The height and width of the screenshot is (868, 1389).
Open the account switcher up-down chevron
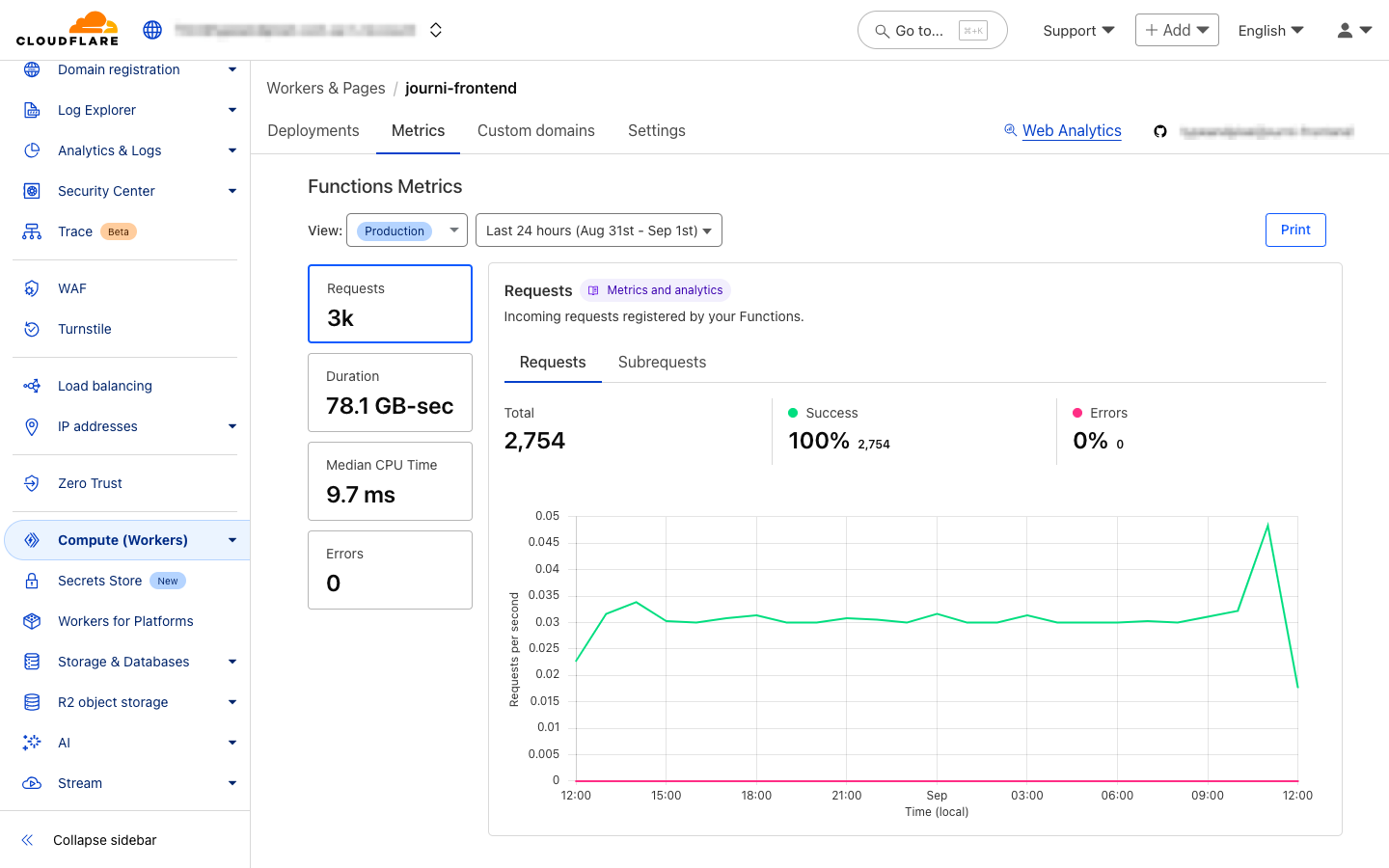tap(436, 30)
